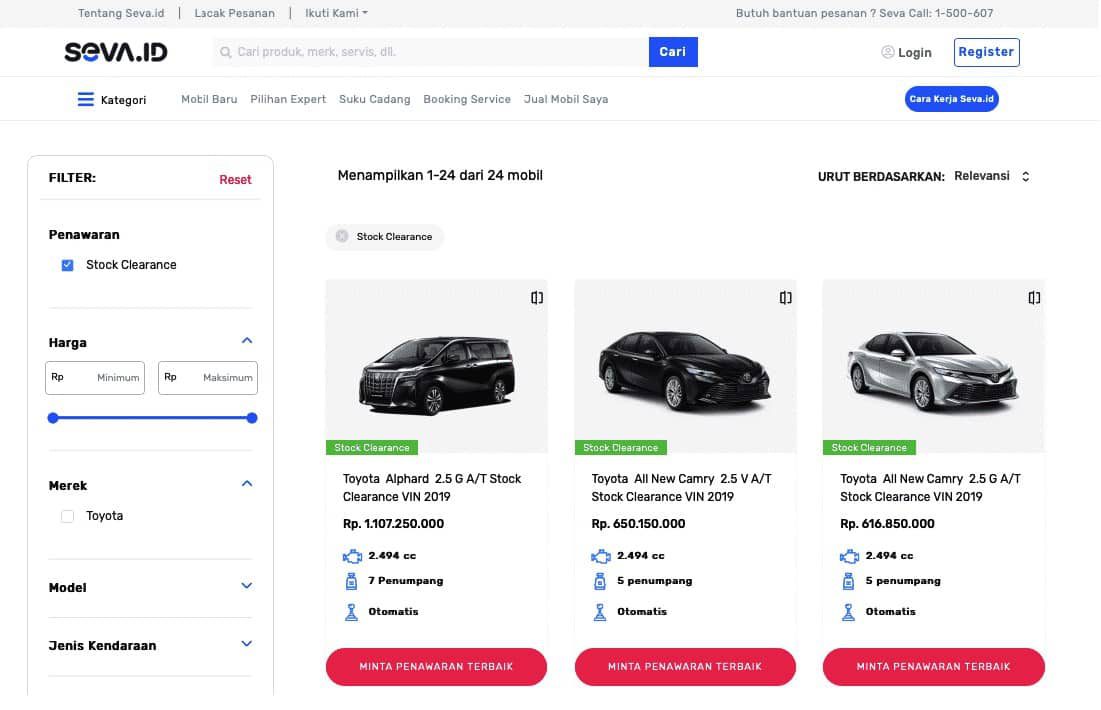Open the black Camry 2.5 V image
Viewport: 1101px width, 710px height.
pyautogui.click(x=685, y=370)
